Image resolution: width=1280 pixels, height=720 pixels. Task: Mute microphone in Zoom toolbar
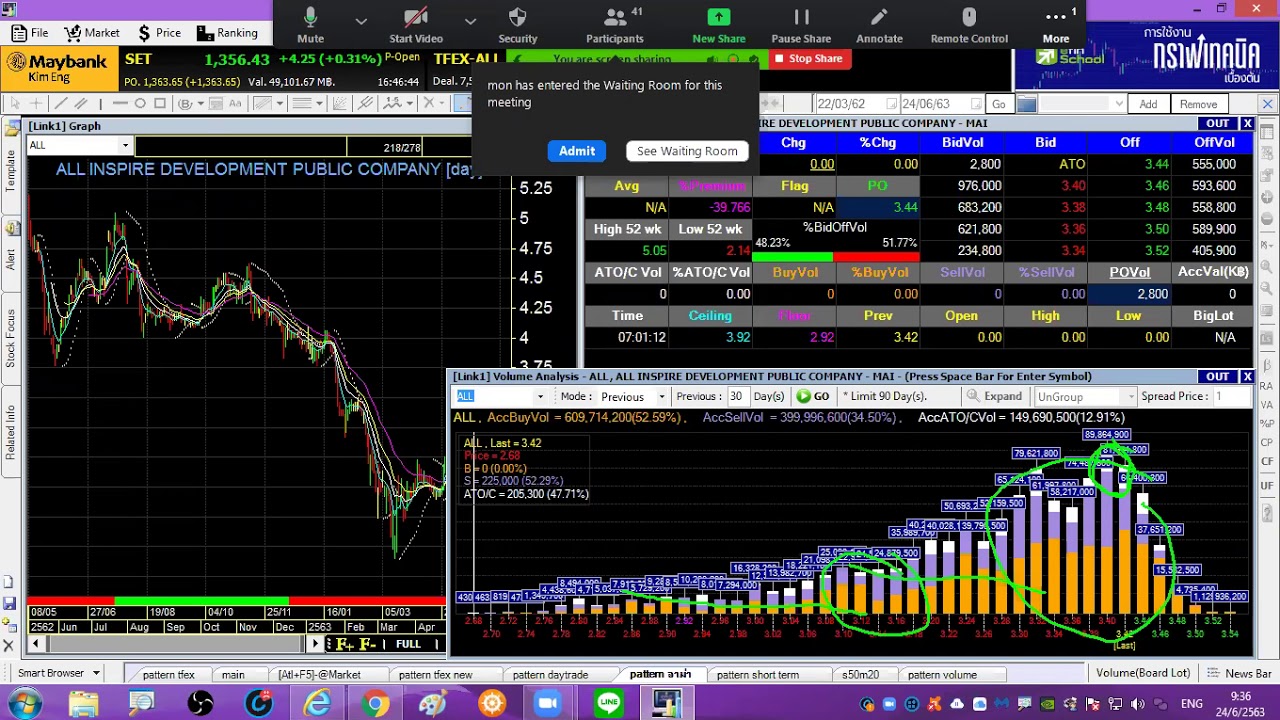310,24
